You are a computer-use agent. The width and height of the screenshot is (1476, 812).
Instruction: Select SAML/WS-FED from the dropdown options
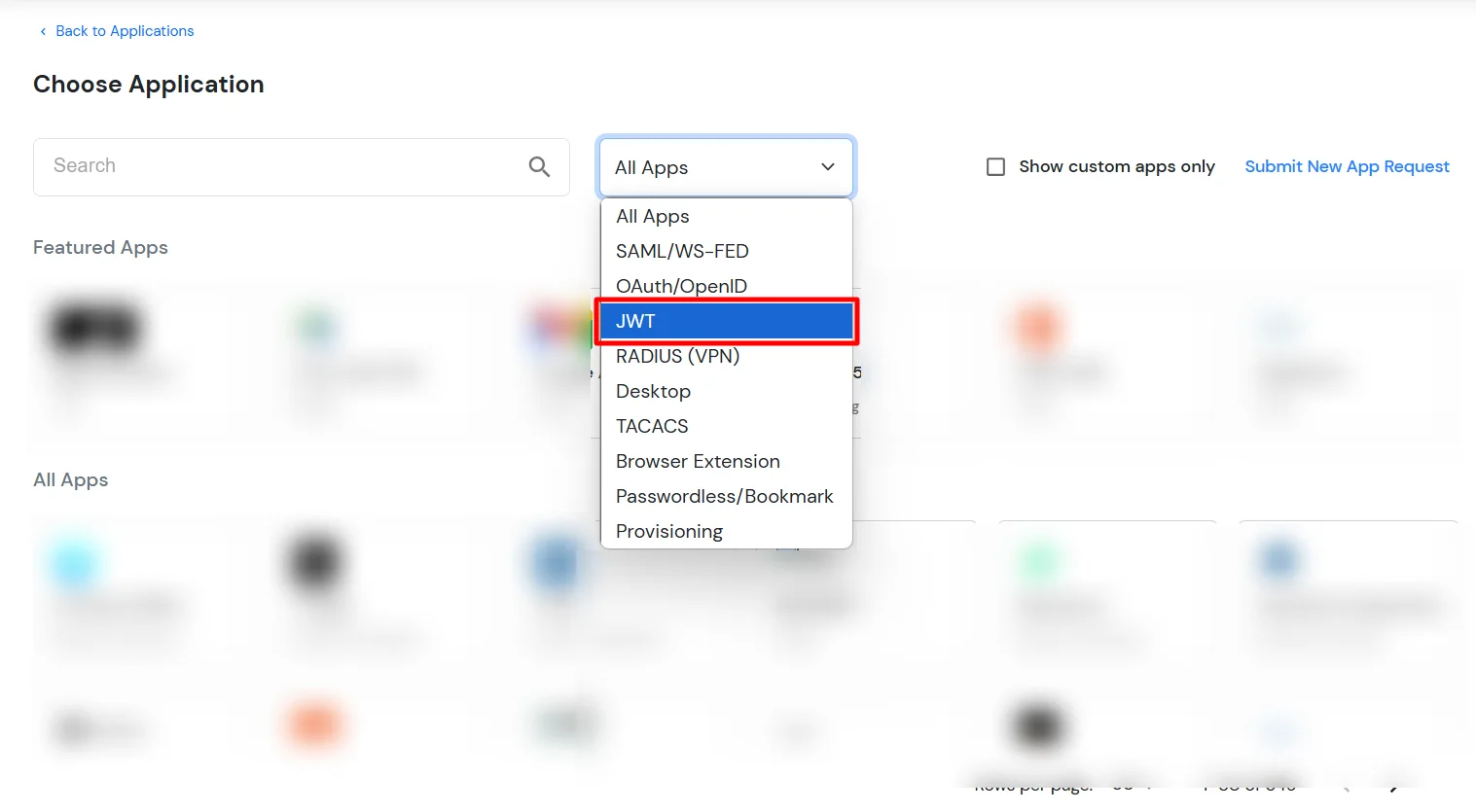point(682,250)
